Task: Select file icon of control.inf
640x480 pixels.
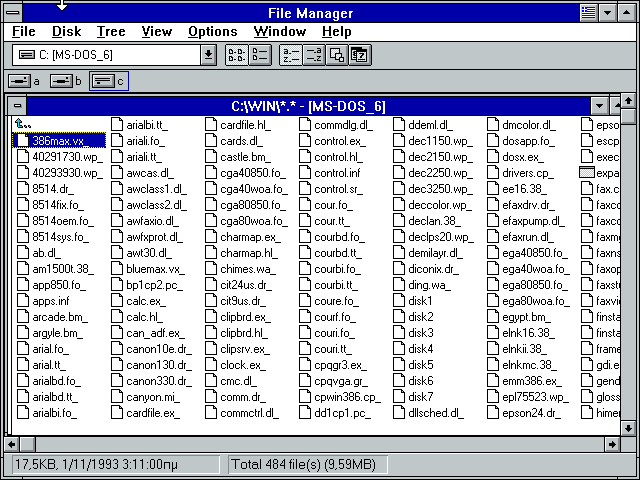Action: pos(305,173)
